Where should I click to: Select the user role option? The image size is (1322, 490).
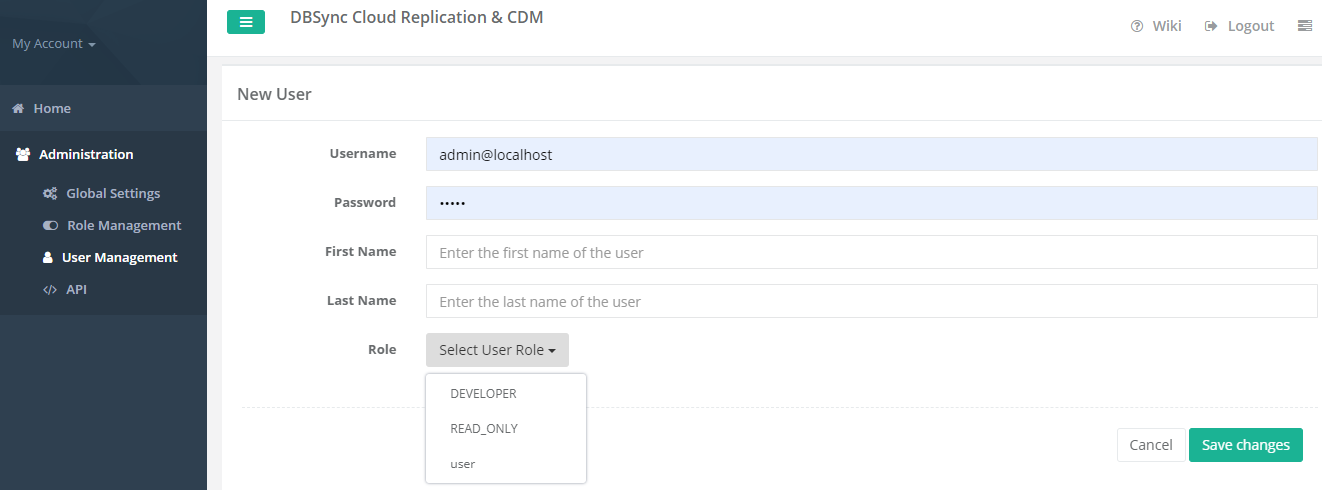pyautogui.click(x=463, y=464)
